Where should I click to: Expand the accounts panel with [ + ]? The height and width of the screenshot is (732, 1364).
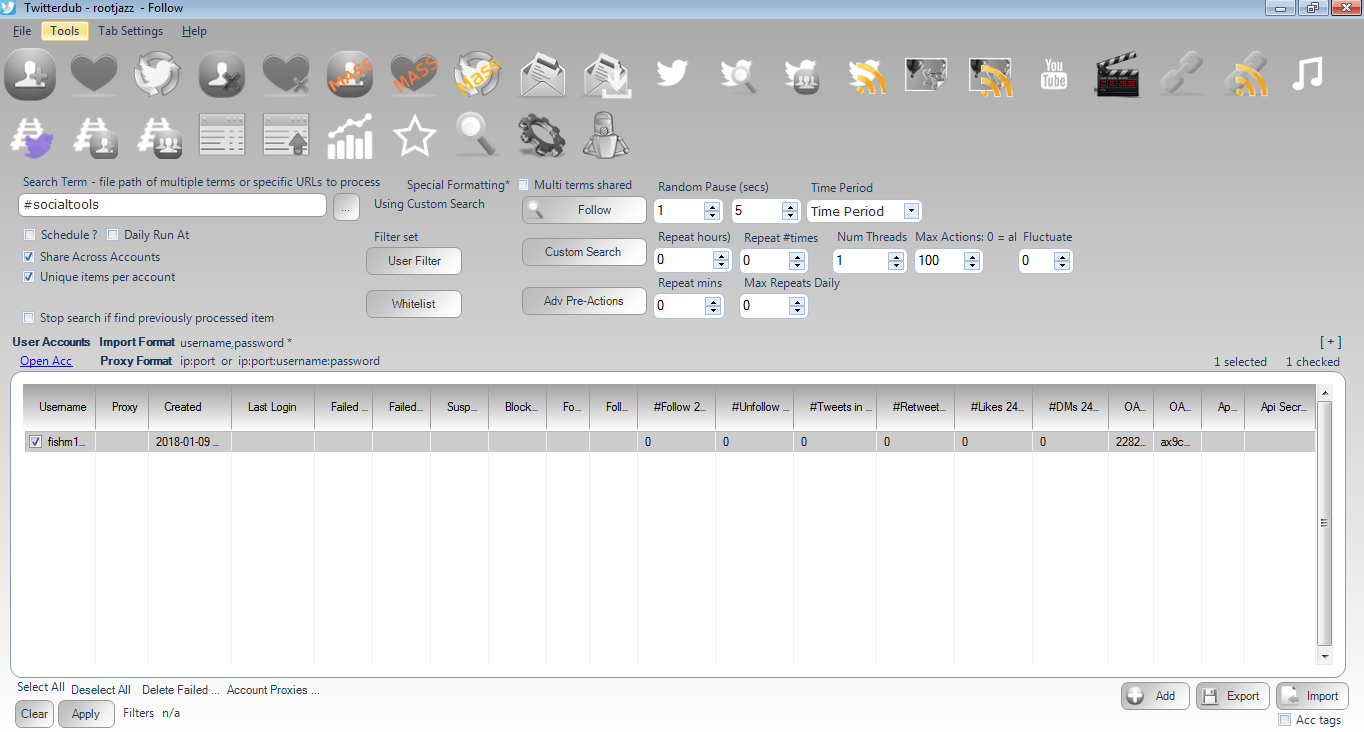pyautogui.click(x=1330, y=342)
